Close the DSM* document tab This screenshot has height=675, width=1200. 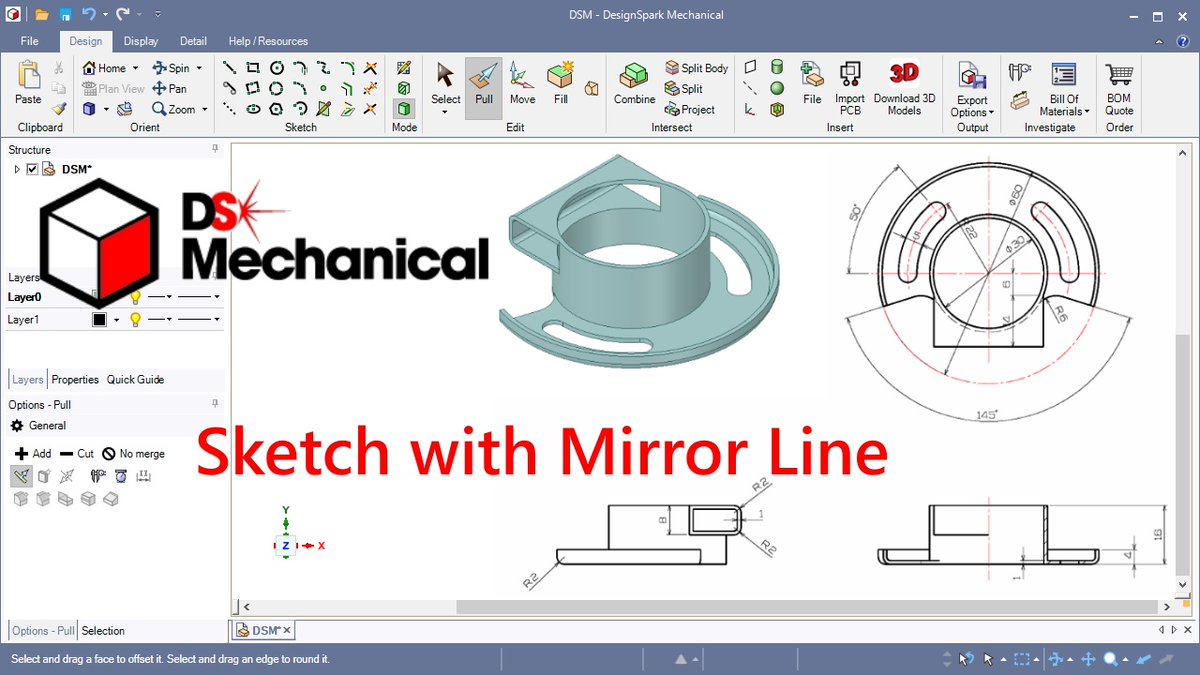pos(287,631)
